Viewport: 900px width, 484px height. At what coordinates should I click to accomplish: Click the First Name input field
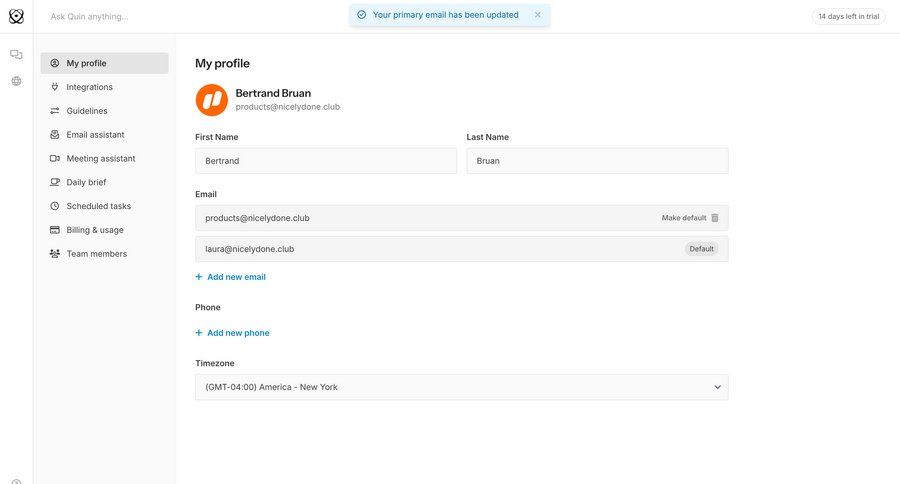click(x=325, y=161)
